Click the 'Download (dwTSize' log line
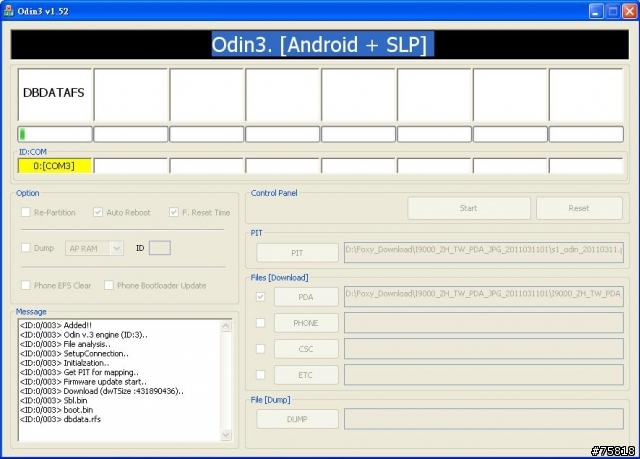The width and height of the screenshot is (640, 459). [x=102, y=391]
